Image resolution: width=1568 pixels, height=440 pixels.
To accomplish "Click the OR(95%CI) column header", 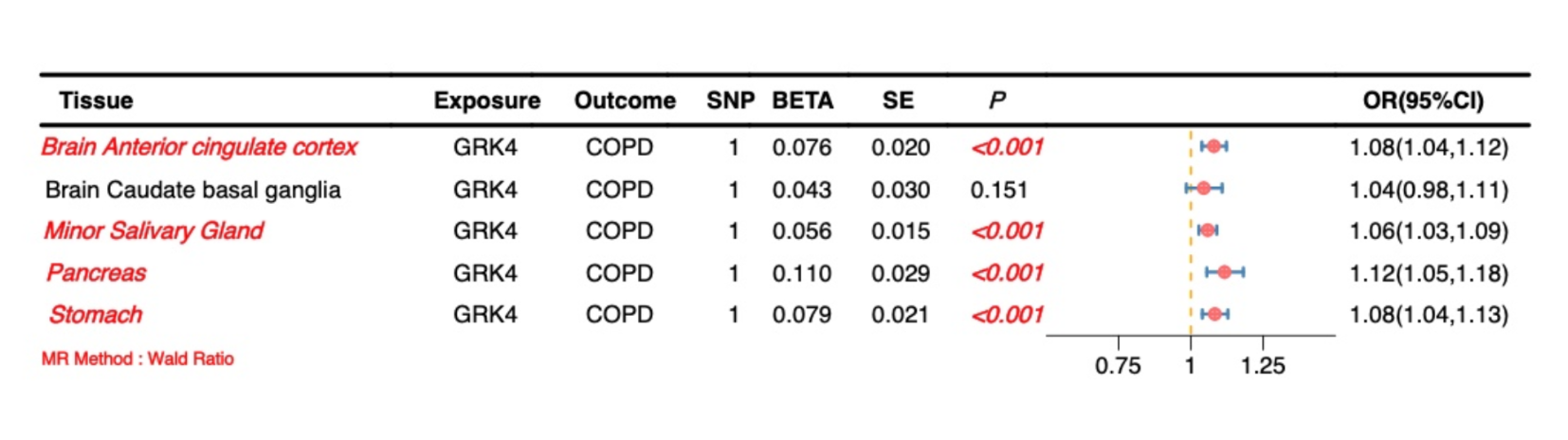I will tap(1423, 101).
